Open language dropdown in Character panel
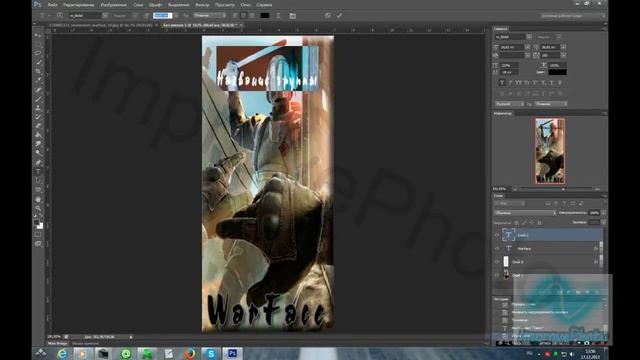Image resolution: width=640 pixels, height=360 pixels. [x=509, y=104]
